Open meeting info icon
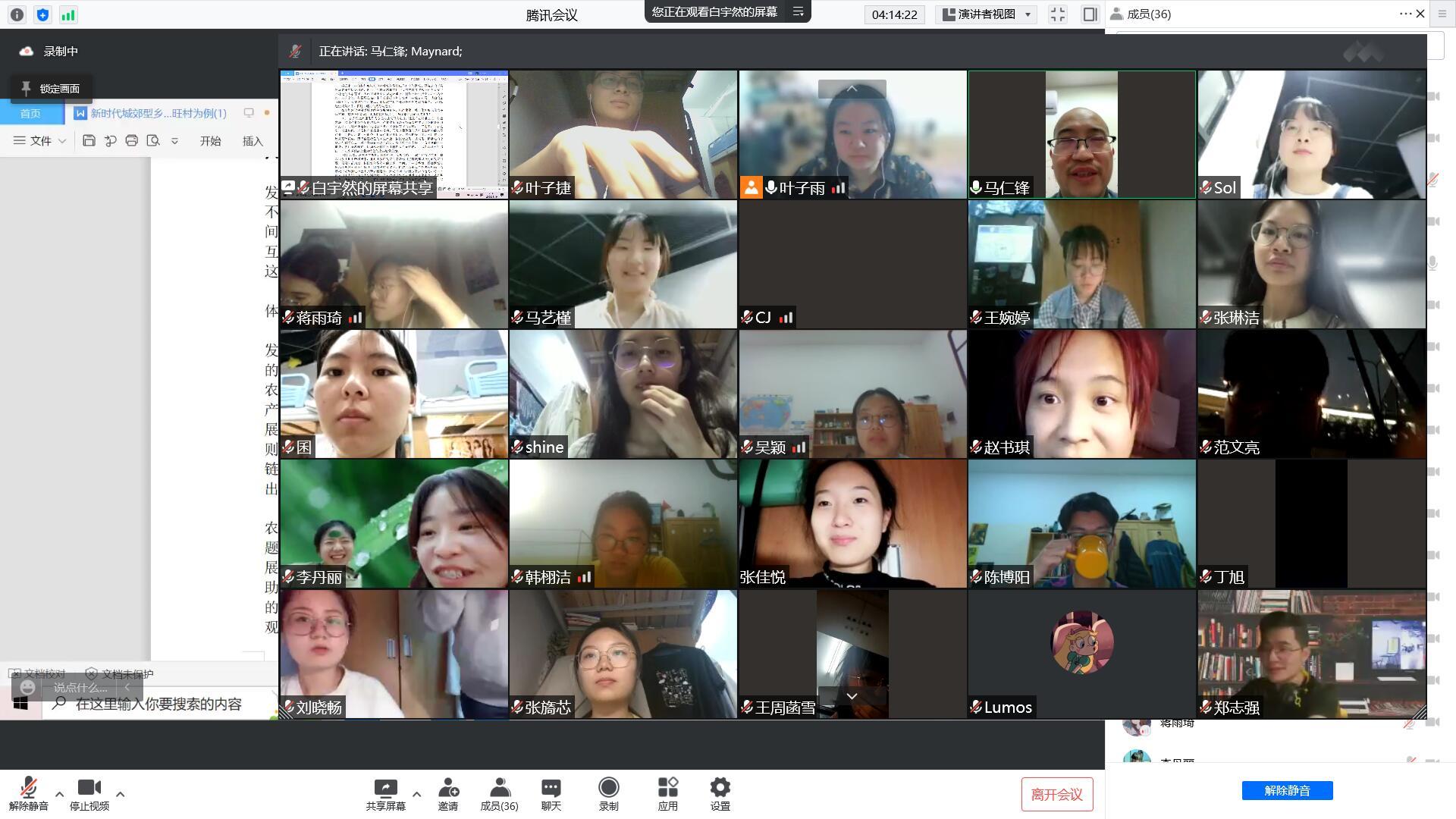The height and width of the screenshot is (819, 1456). click(x=17, y=14)
